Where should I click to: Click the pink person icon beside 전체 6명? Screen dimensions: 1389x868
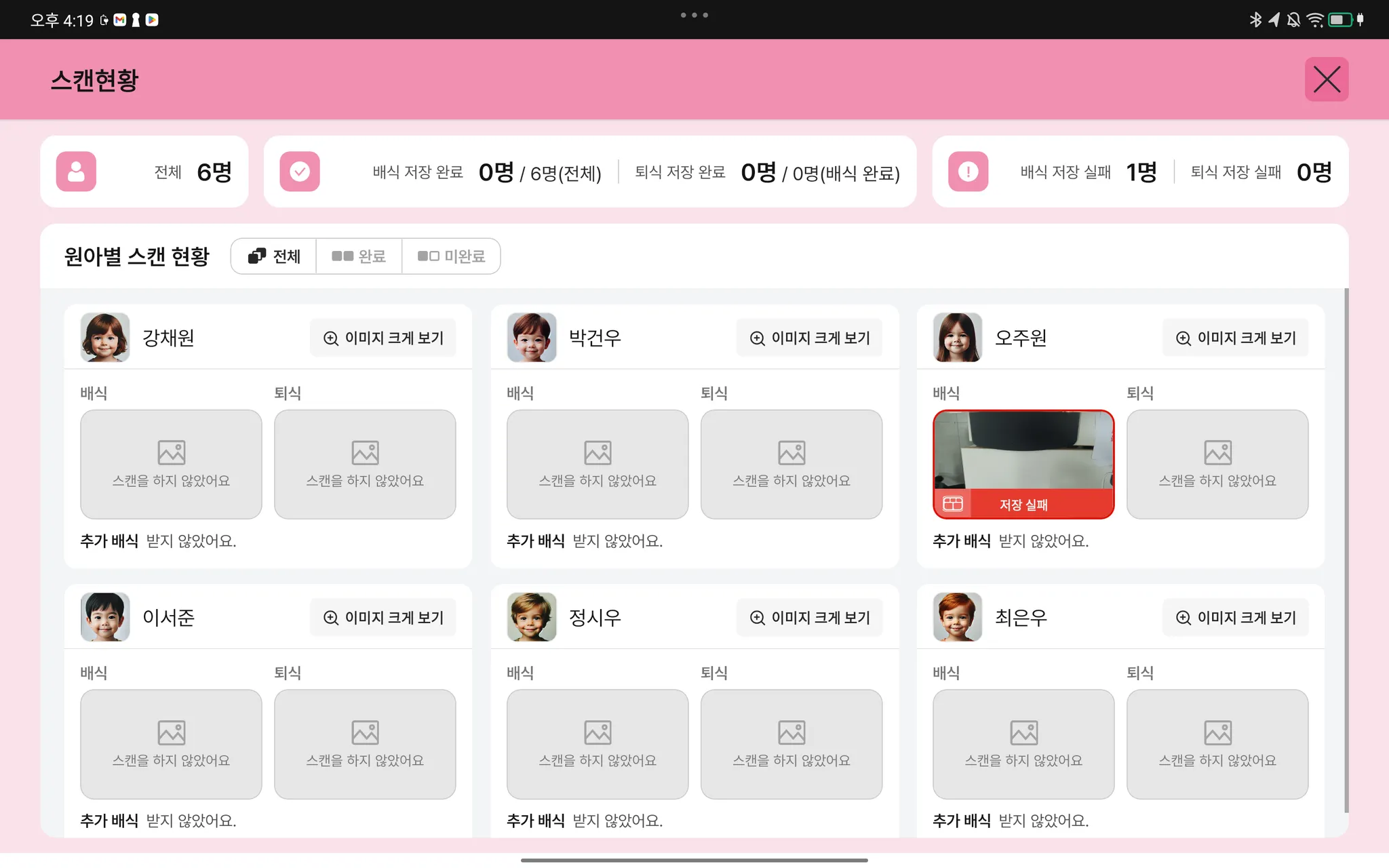[x=76, y=172]
